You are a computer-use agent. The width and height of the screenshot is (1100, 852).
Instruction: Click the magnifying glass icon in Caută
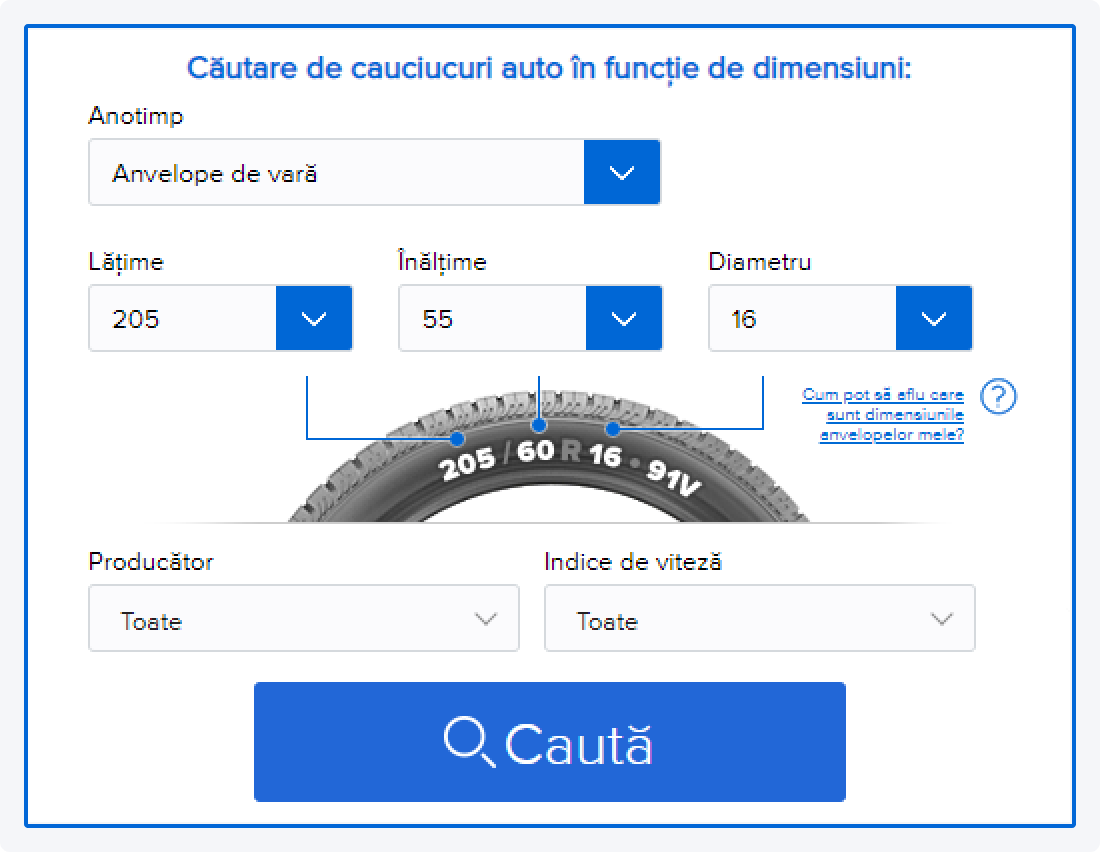pos(469,743)
